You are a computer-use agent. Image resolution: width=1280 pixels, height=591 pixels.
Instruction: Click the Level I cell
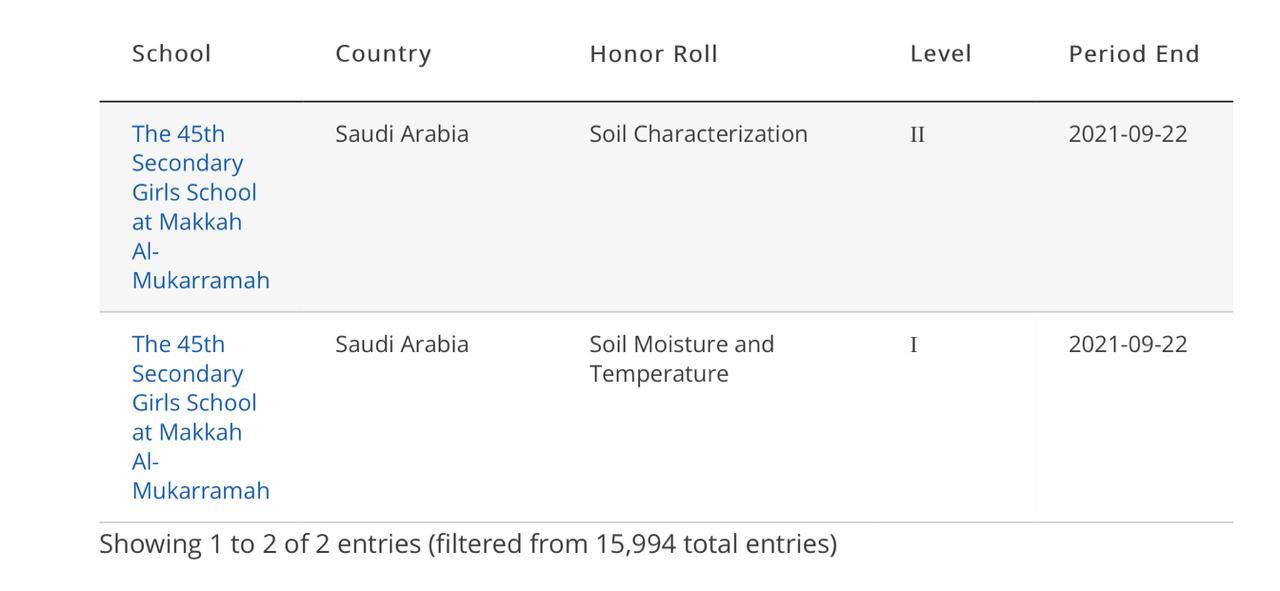point(913,345)
